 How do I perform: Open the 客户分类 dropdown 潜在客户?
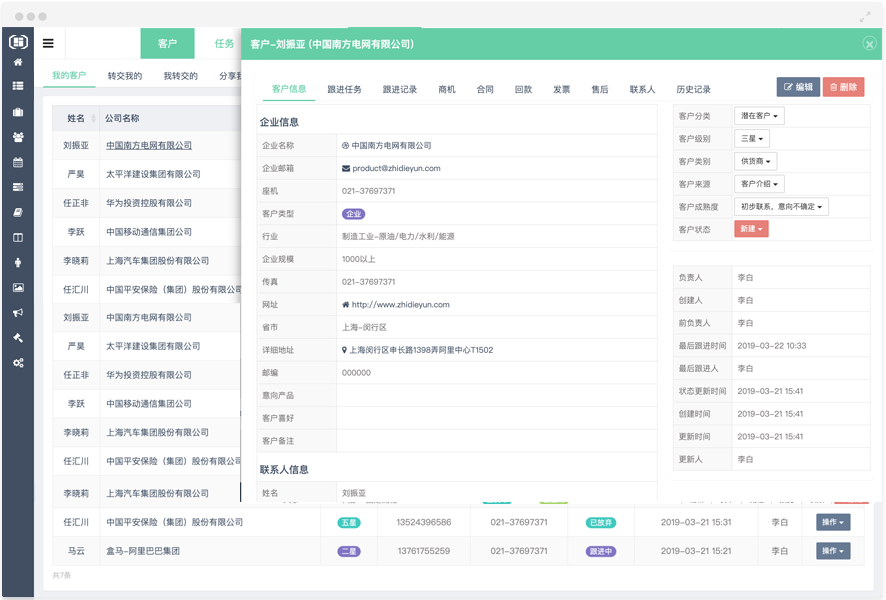pos(759,116)
